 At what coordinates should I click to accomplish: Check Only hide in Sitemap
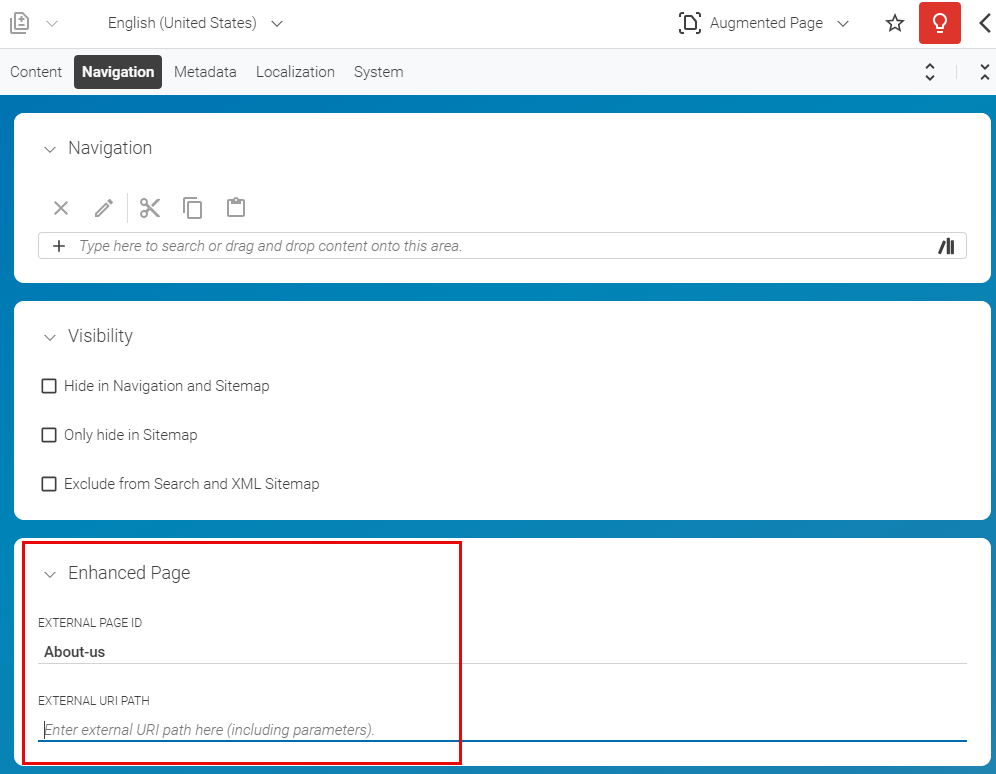click(49, 434)
